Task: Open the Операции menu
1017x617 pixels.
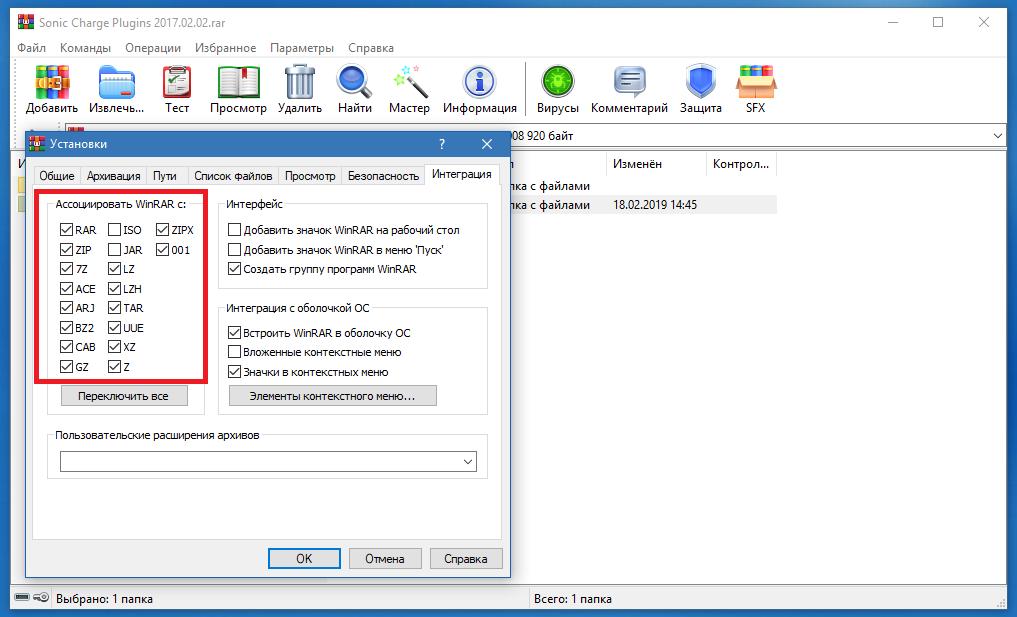Action: [x=152, y=48]
